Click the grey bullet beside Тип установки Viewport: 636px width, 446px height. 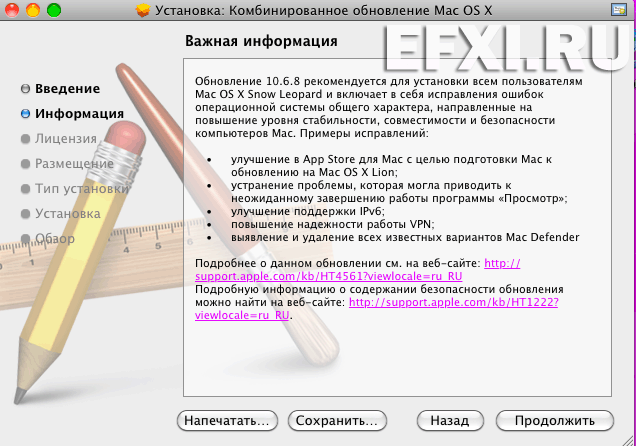25,189
